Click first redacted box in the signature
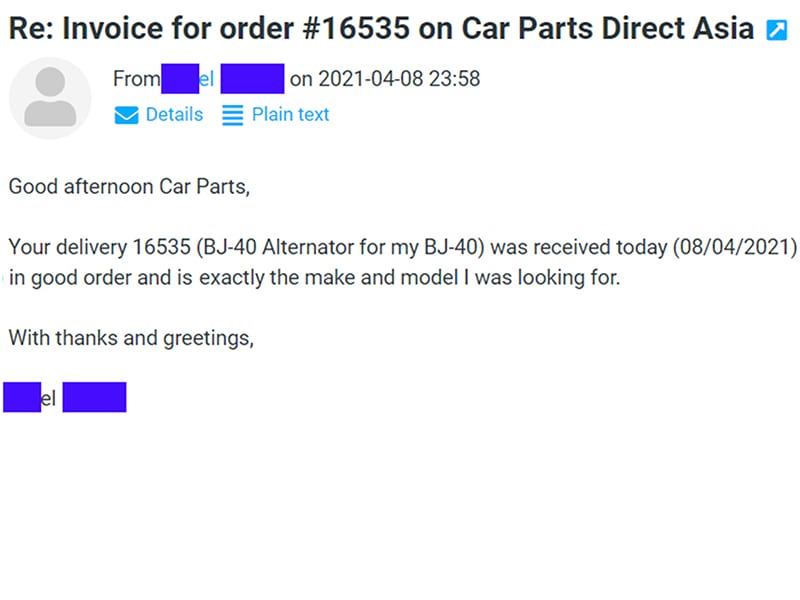 pos(22,397)
